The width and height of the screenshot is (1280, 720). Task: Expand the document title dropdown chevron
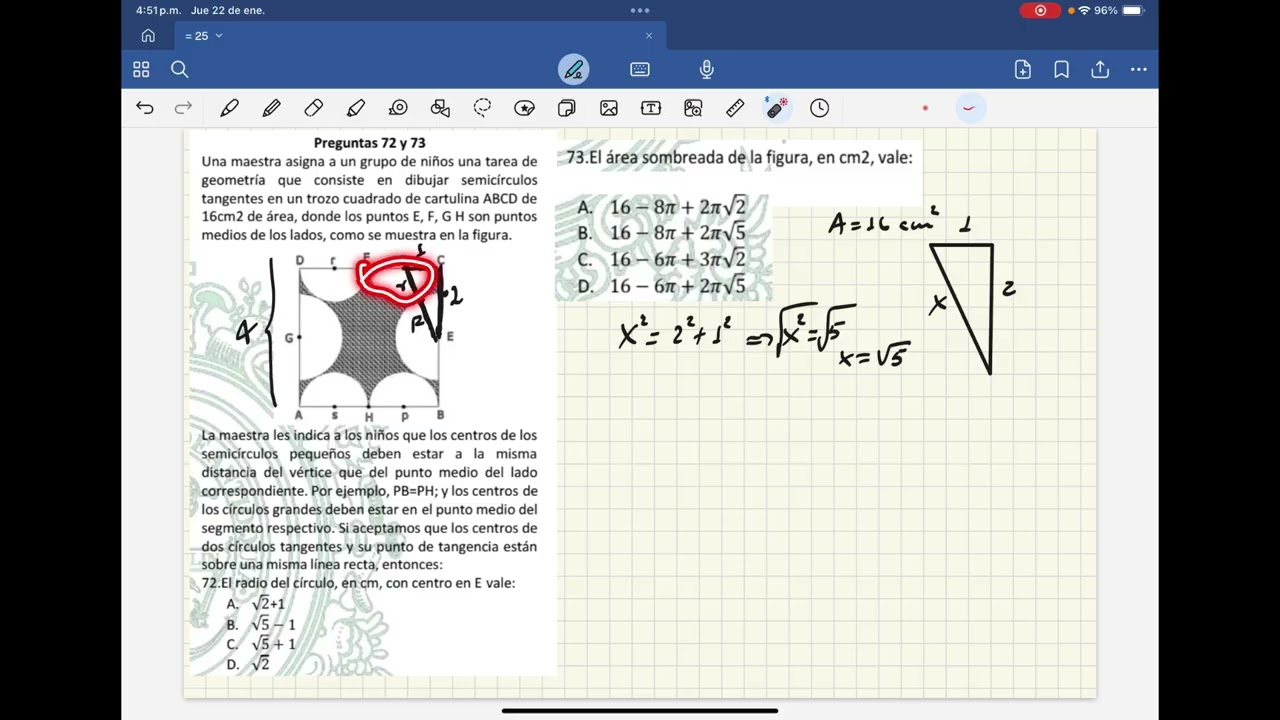pyautogui.click(x=219, y=36)
